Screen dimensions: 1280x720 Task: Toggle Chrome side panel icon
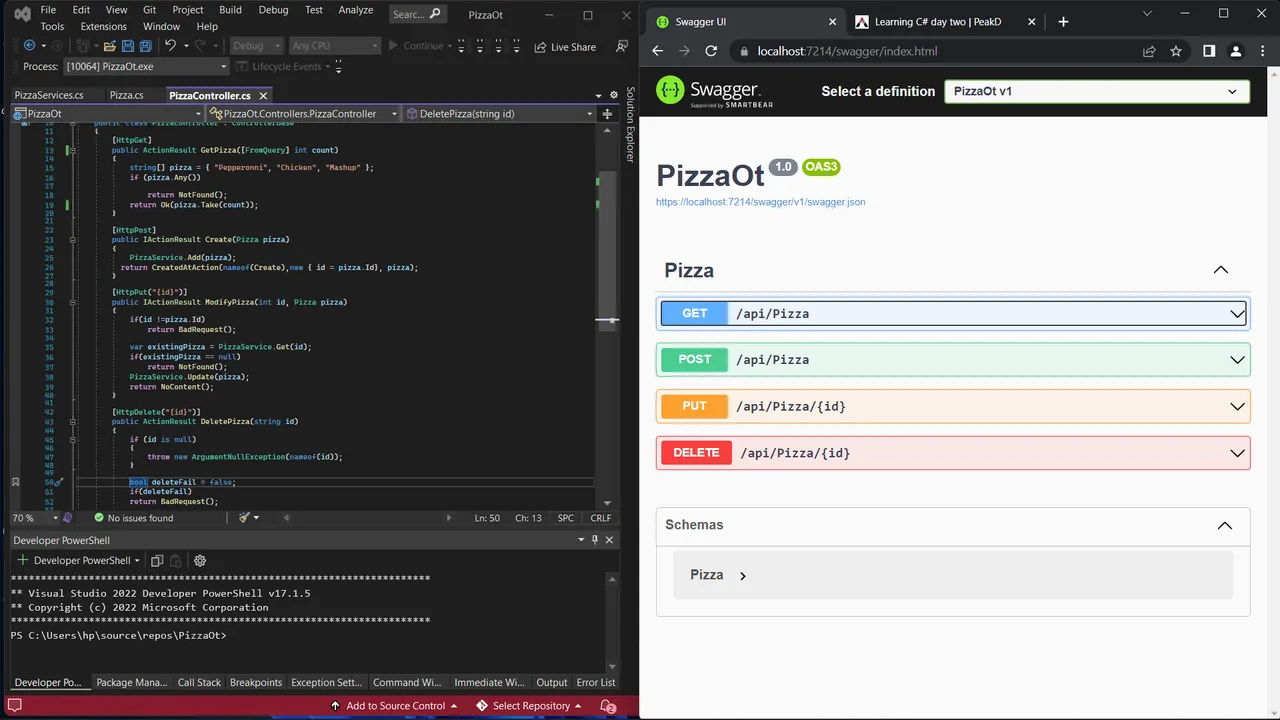click(x=1209, y=51)
